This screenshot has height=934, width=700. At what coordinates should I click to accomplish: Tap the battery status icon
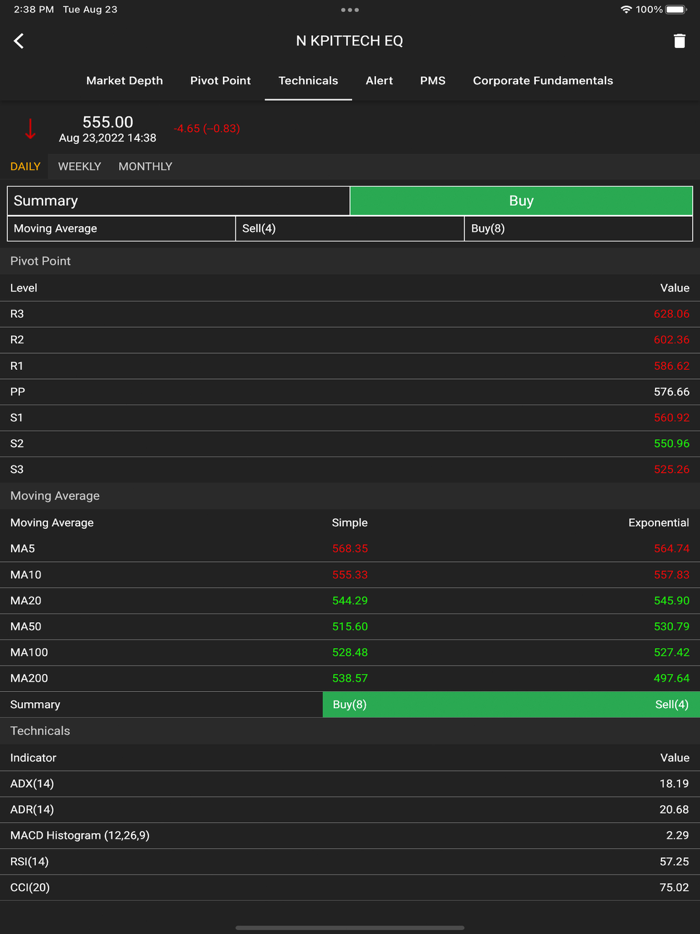point(677,10)
